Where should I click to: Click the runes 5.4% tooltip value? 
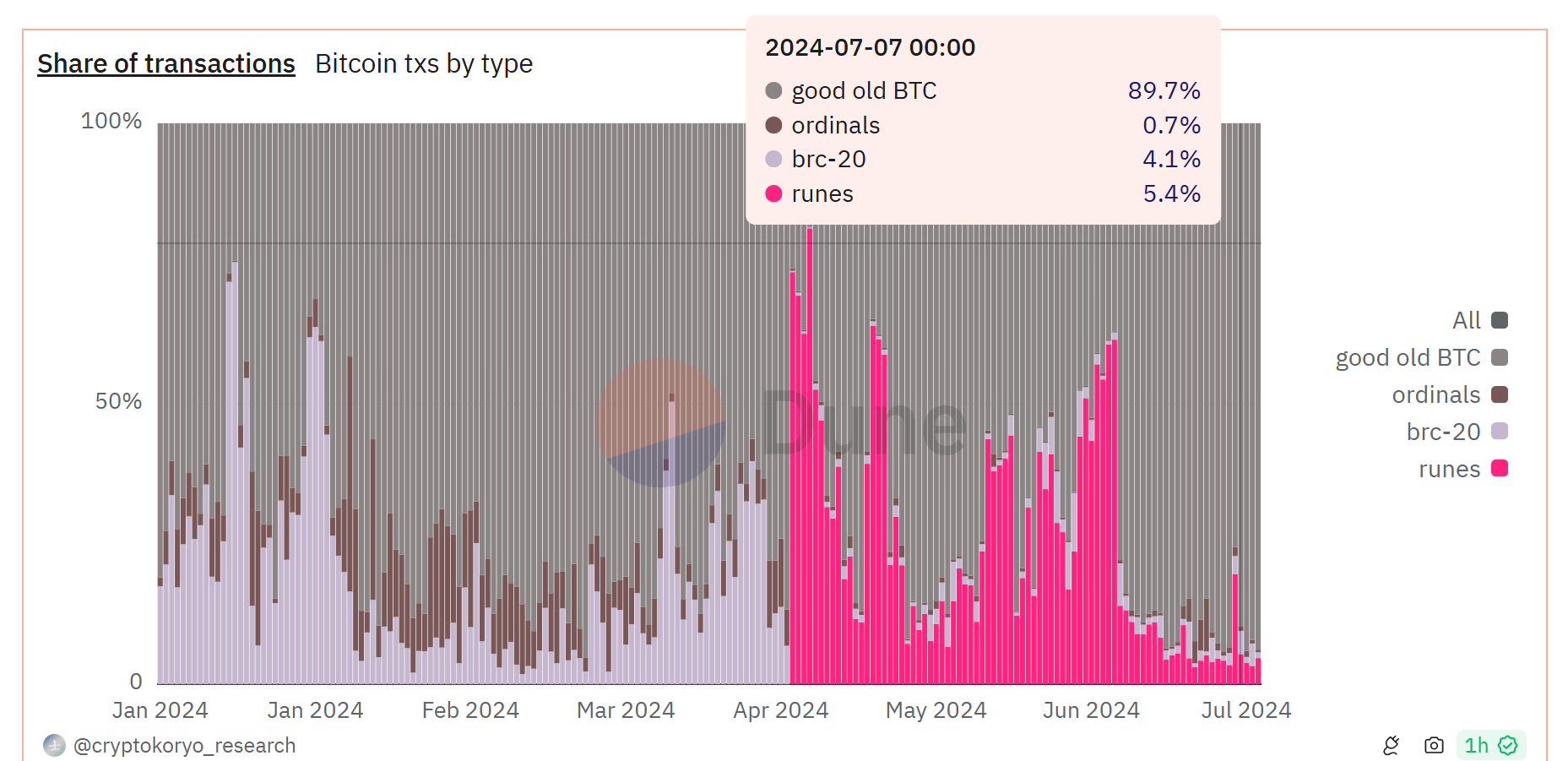pyautogui.click(x=1172, y=193)
